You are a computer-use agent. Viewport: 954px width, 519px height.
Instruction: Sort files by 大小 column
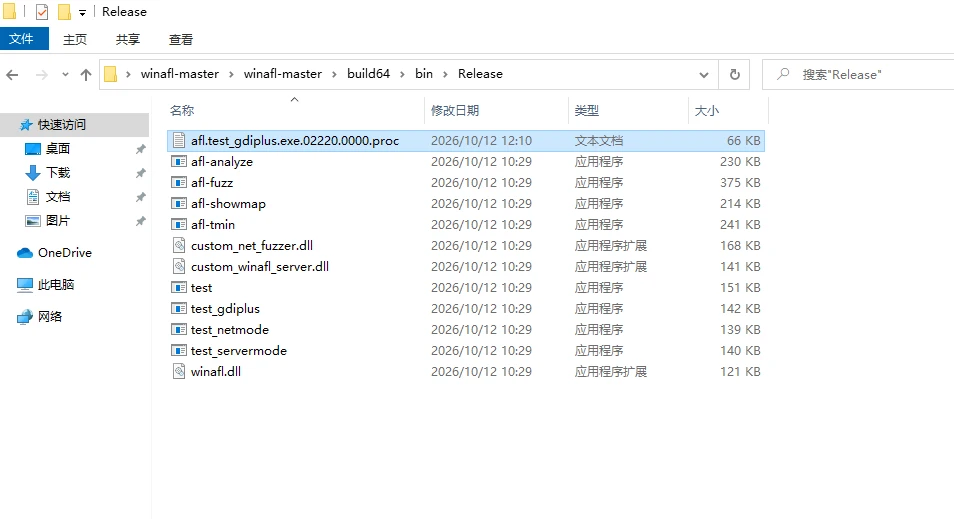(728, 110)
